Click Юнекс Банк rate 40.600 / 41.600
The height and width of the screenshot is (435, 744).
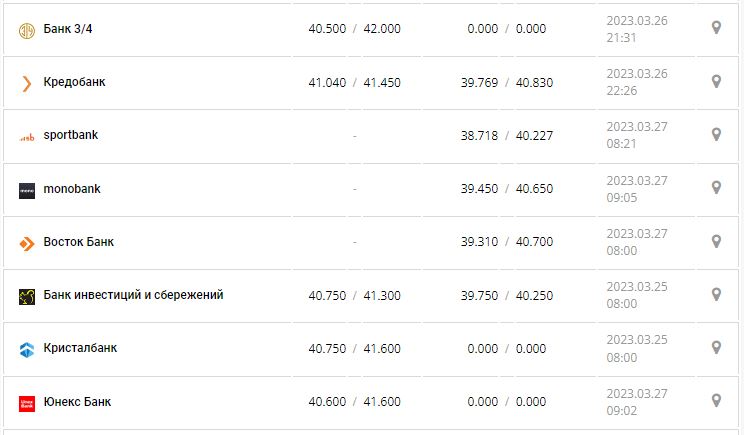(x=354, y=402)
